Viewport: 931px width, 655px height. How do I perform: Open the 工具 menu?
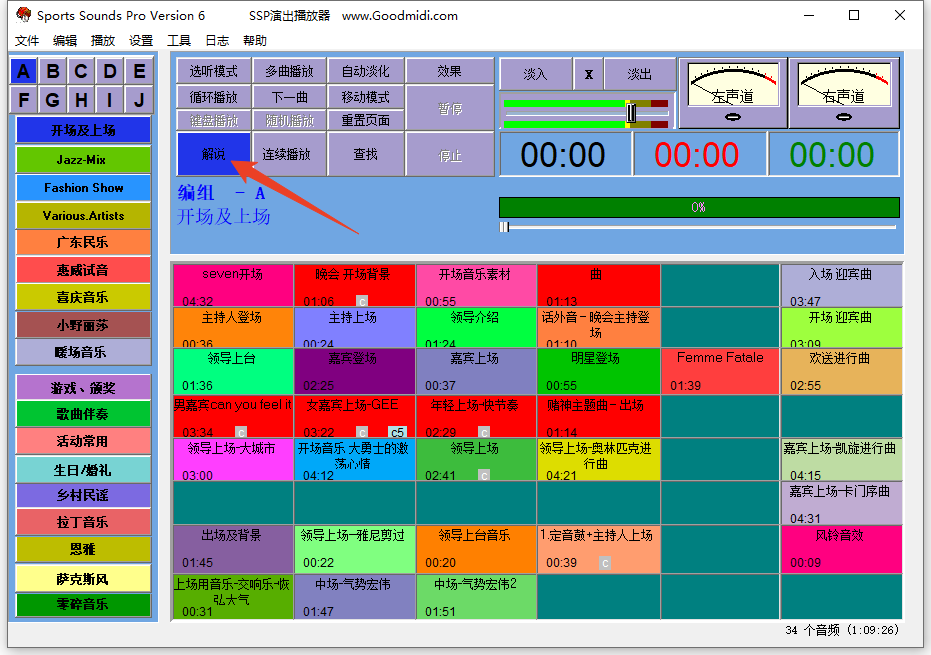(x=179, y=41)
